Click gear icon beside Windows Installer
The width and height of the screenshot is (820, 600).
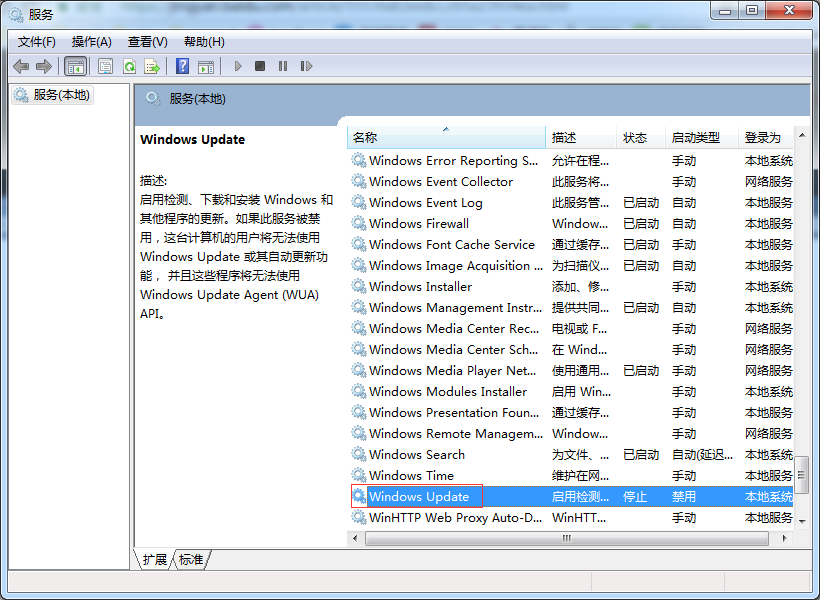click(x=359, y=287)
